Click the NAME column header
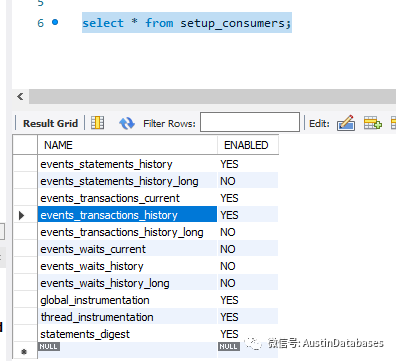Image resolution: width=396 pixels, height=361 pixels. (127, 145)
